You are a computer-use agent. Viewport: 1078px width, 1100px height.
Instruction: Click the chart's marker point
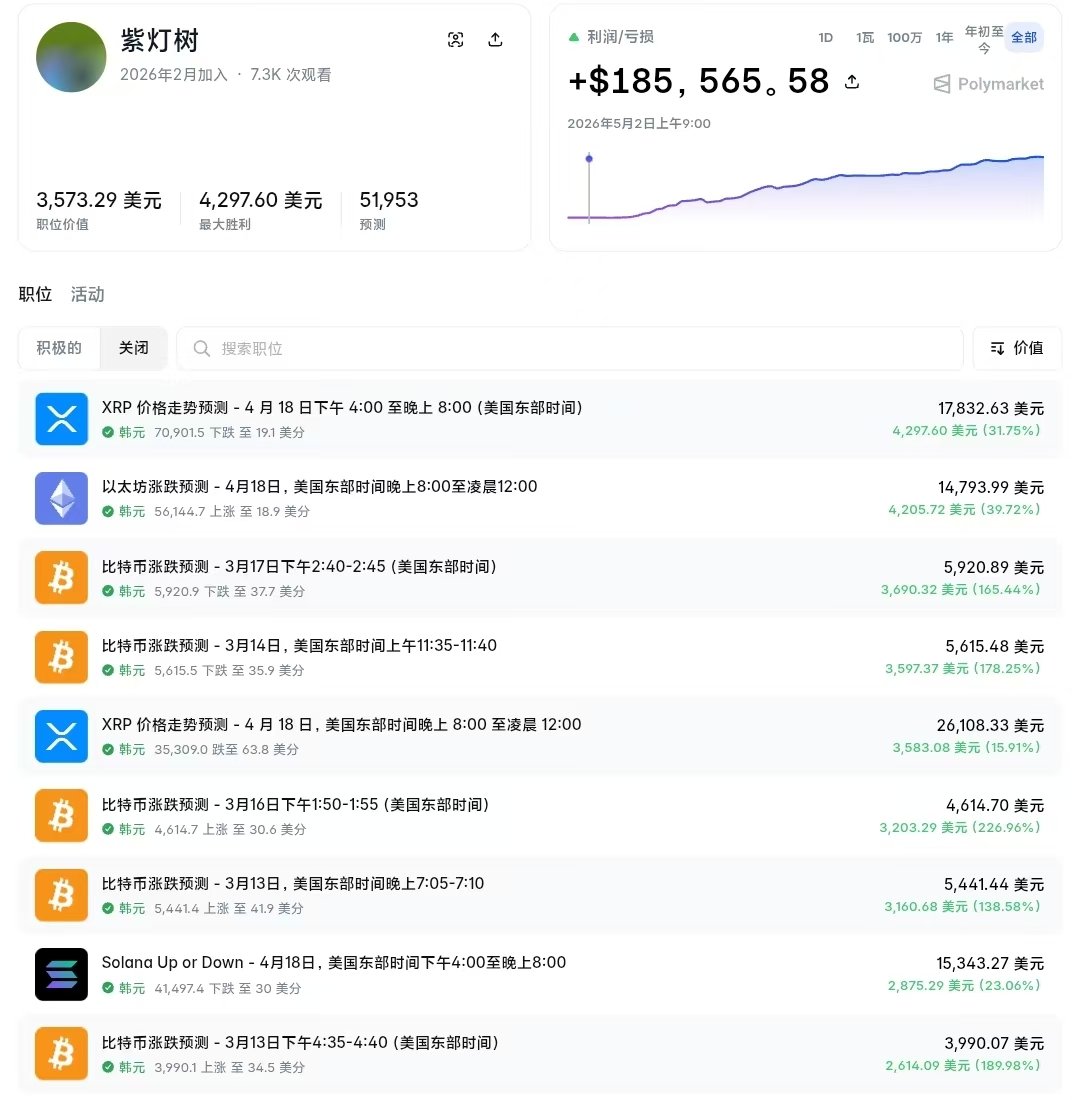tap(589, 159)
